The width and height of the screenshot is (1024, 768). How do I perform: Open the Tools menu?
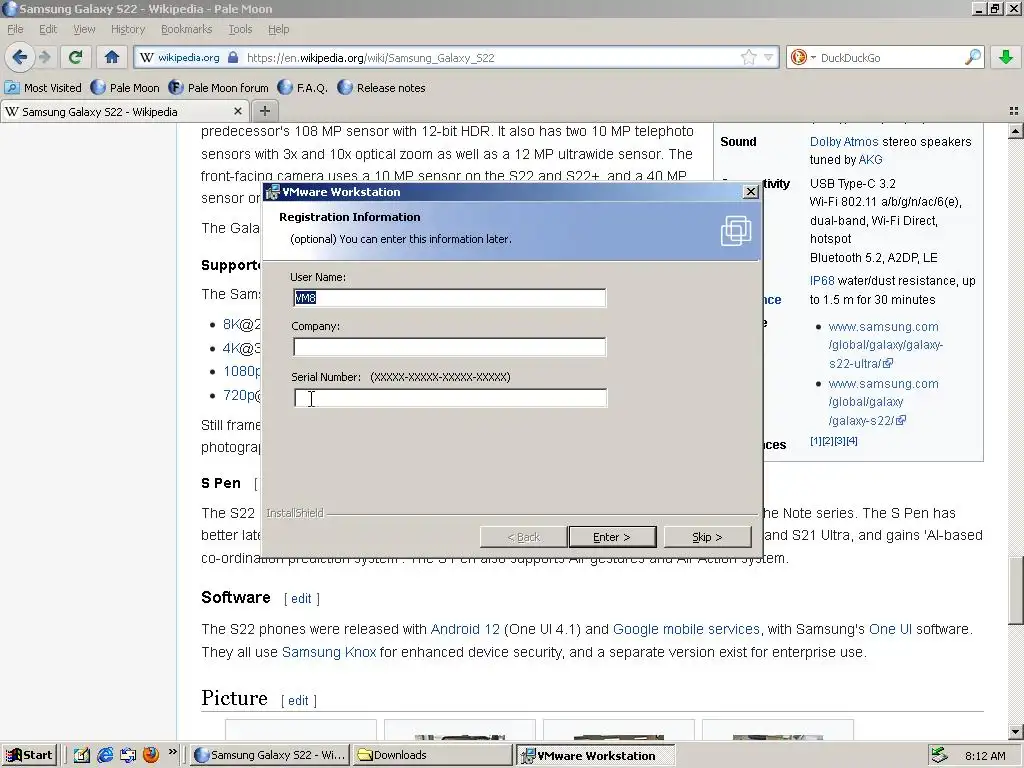click(240, 29)
